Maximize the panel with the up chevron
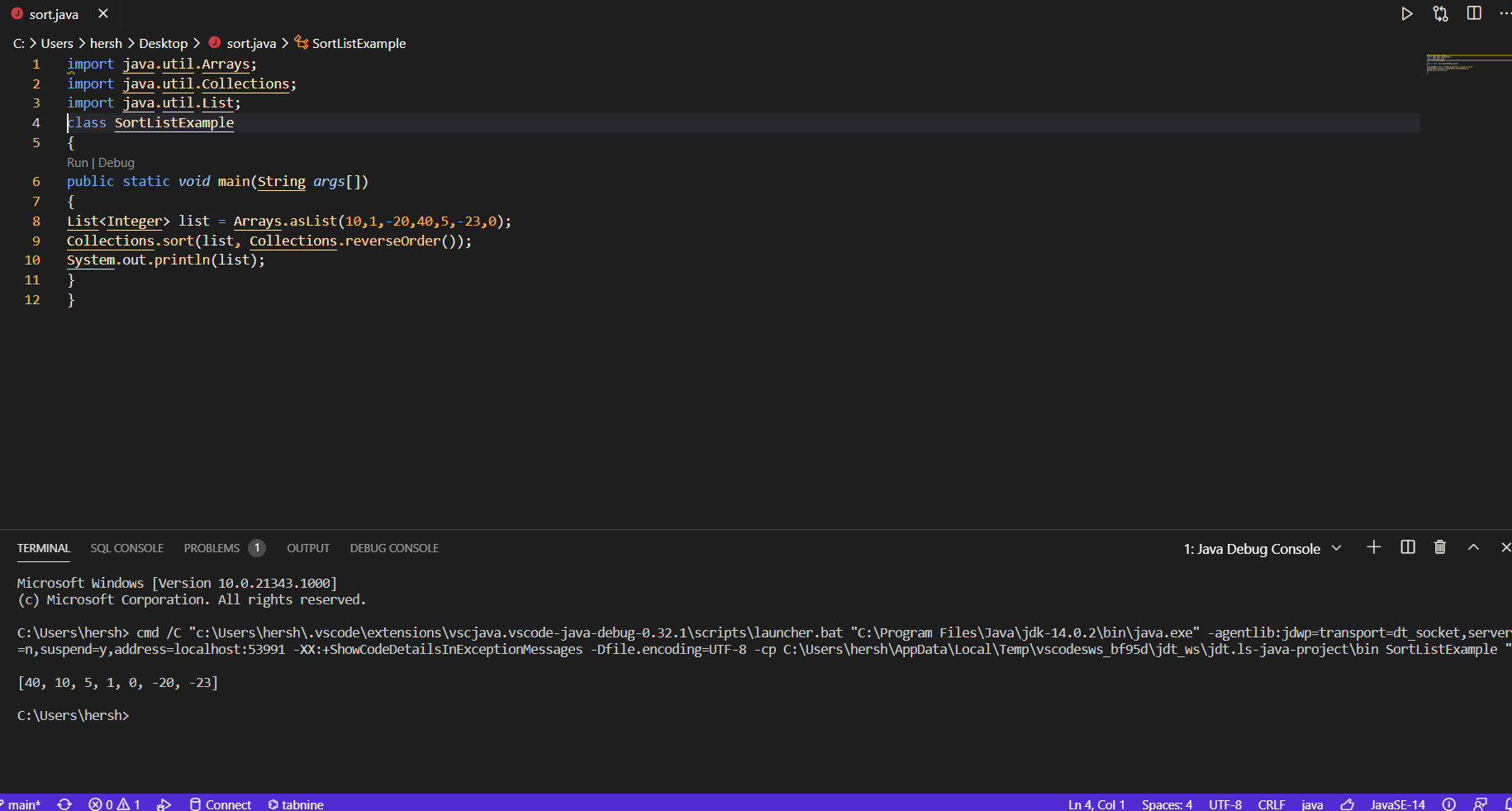The image size is (1512, 811). (1473, 547)
